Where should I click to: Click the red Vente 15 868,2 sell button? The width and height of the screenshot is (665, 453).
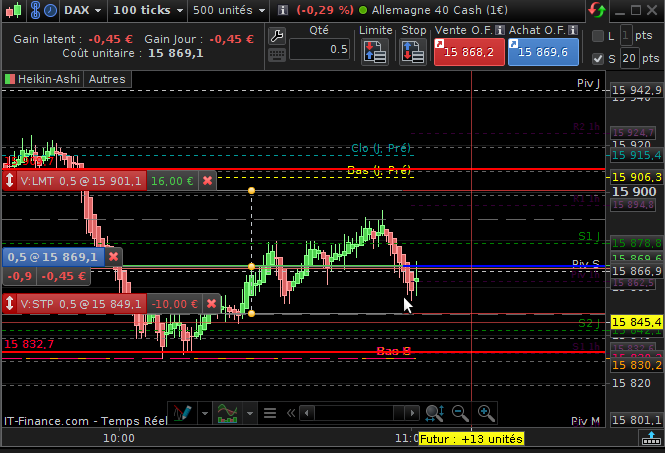(x=469, y=52)
